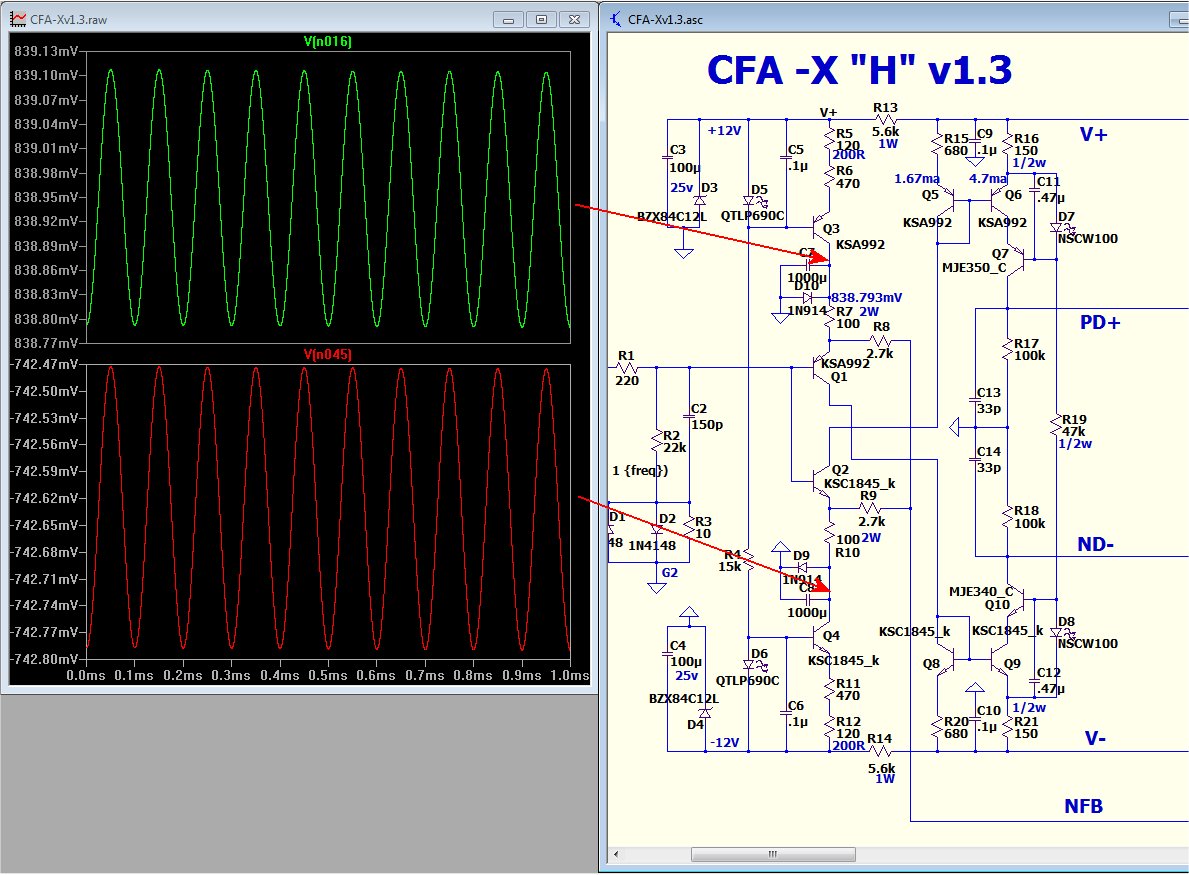
Task: Select the R8 resistor label
Action: 881,326
